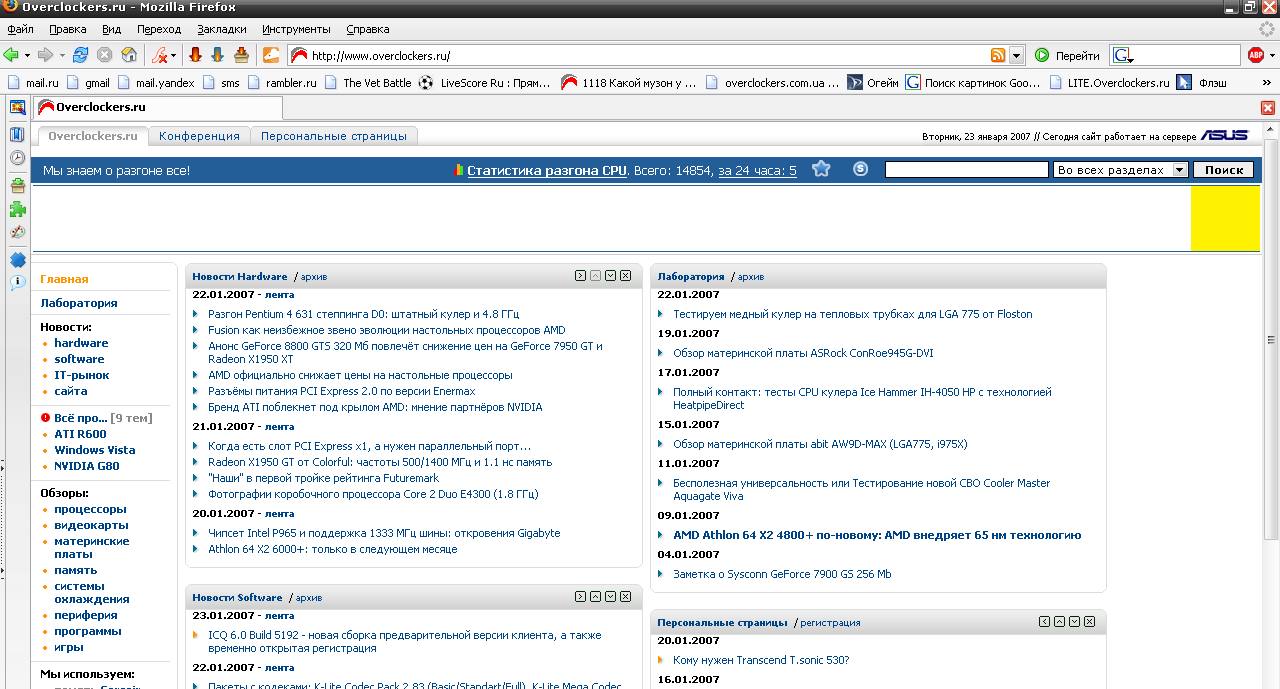Open the Themes palette sidebar icon
The image size is (1280, 689).
(17, 233)
